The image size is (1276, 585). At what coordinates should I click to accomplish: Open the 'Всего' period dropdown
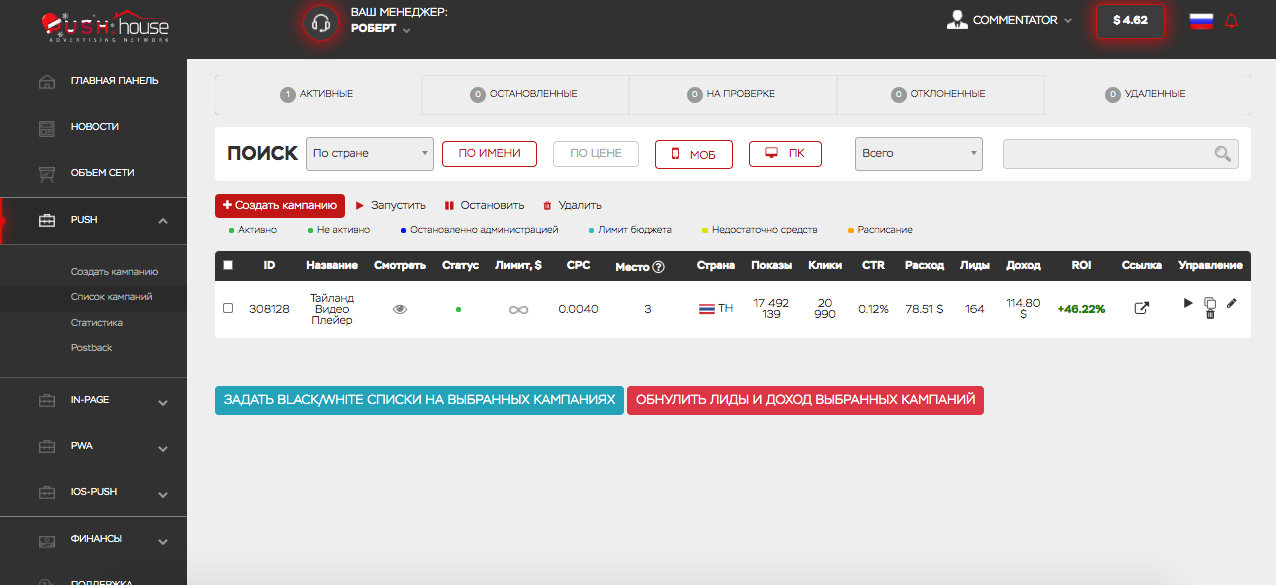[x=918, y=153]
